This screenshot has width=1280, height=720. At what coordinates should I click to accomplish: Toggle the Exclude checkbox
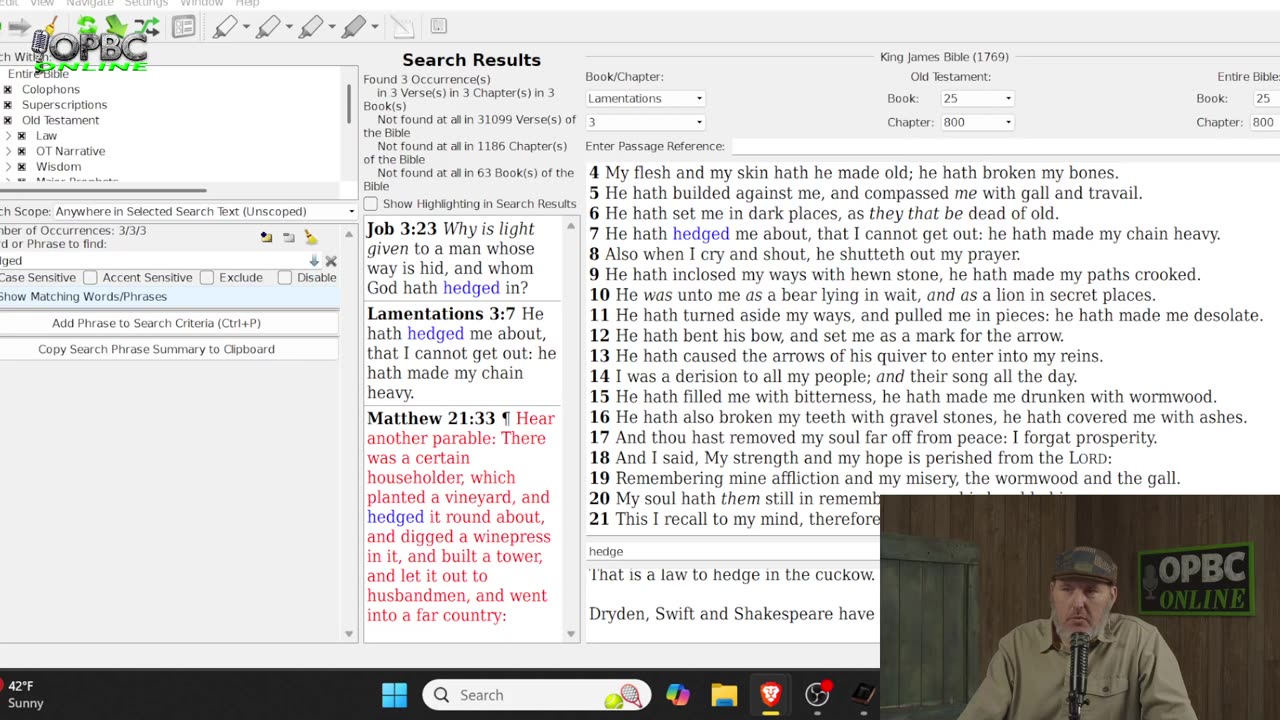pyautogui.click(x=207, y=277)
